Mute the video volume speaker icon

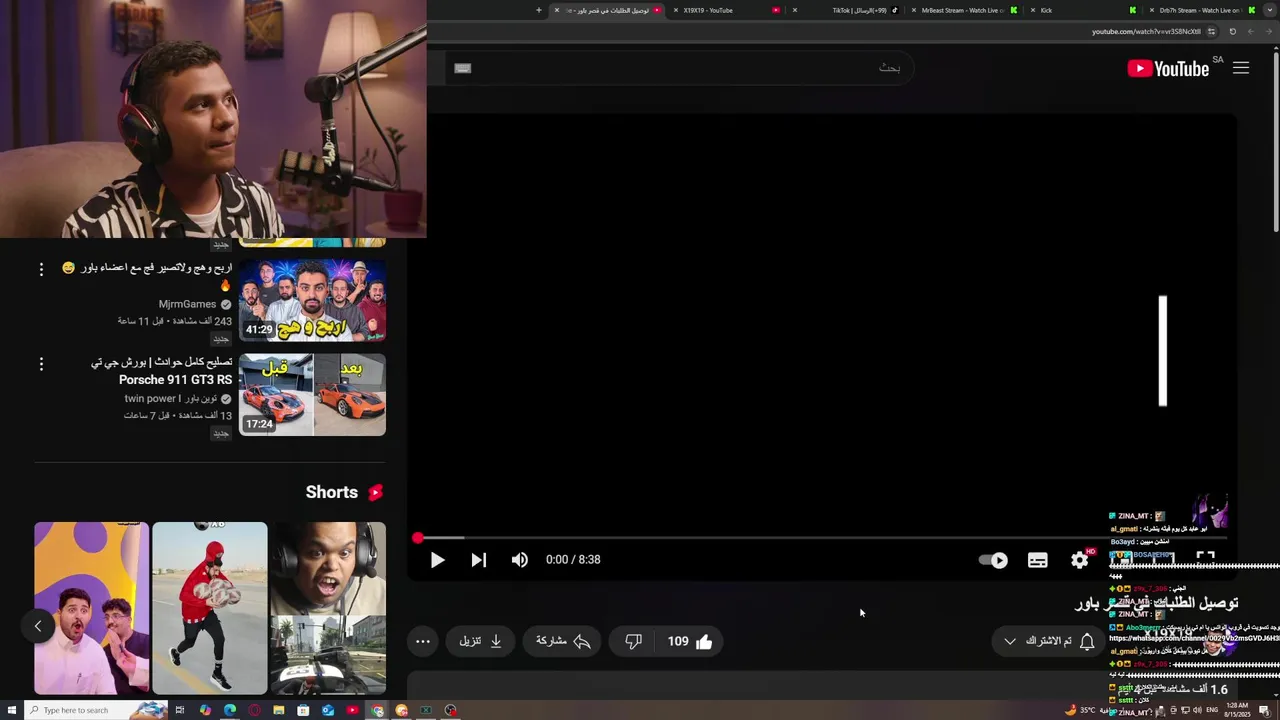(519, 560)
